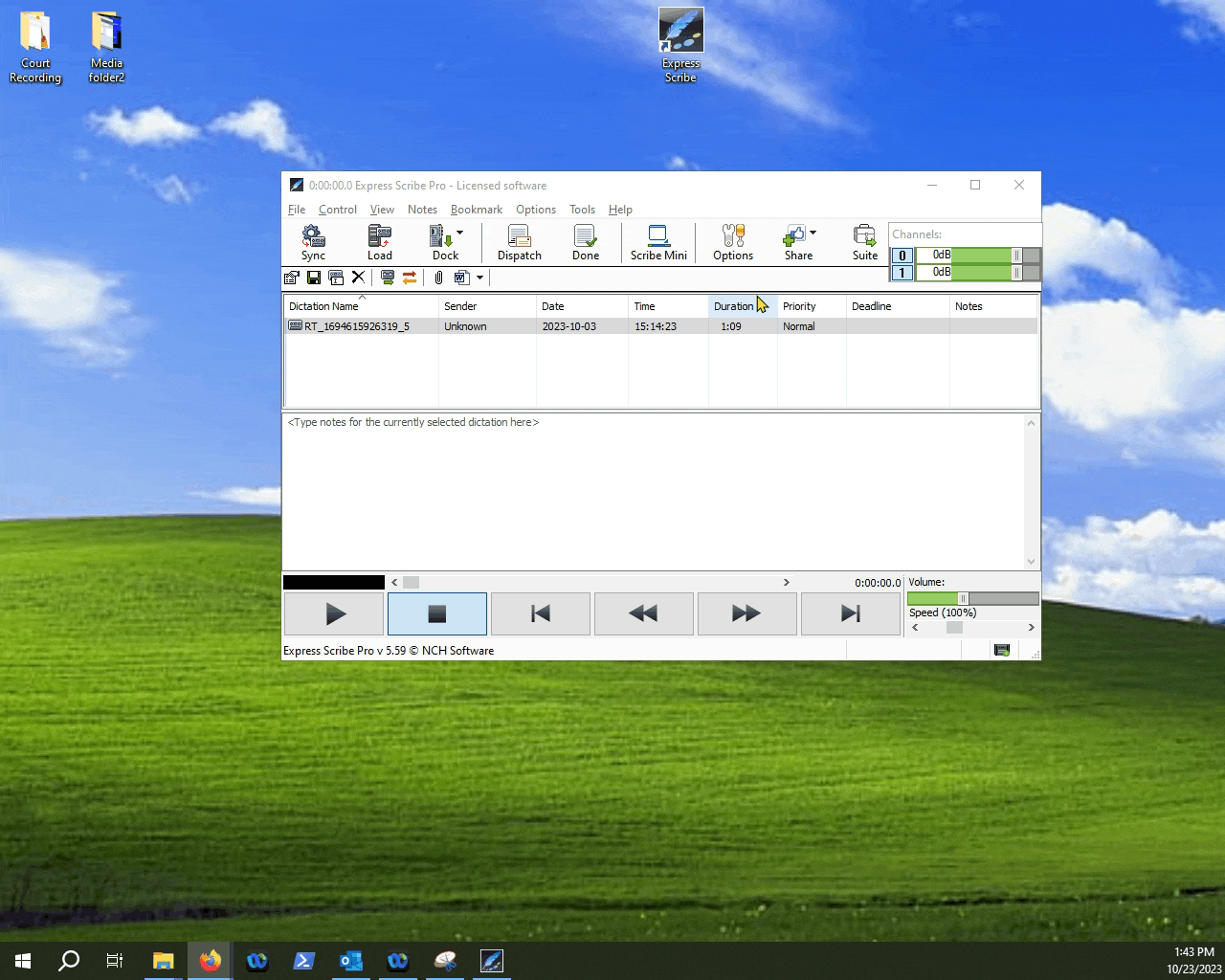Launch Scribe Mini
The height and width of the screenshot is (980, 1225).
[x=657, y=241]
